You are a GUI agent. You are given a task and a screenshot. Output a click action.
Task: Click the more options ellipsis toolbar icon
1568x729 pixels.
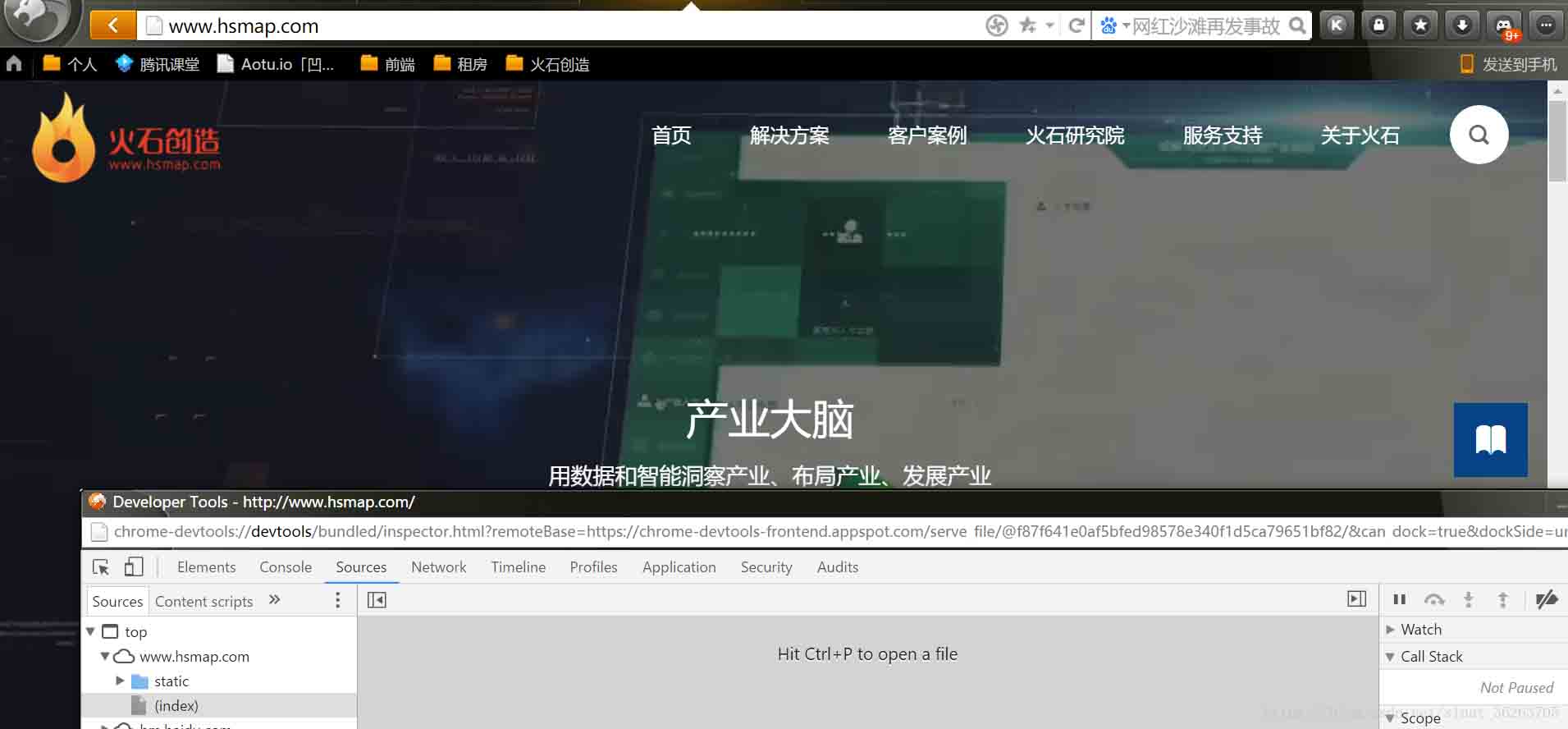pyautogui.click(x=1546, y=25)
